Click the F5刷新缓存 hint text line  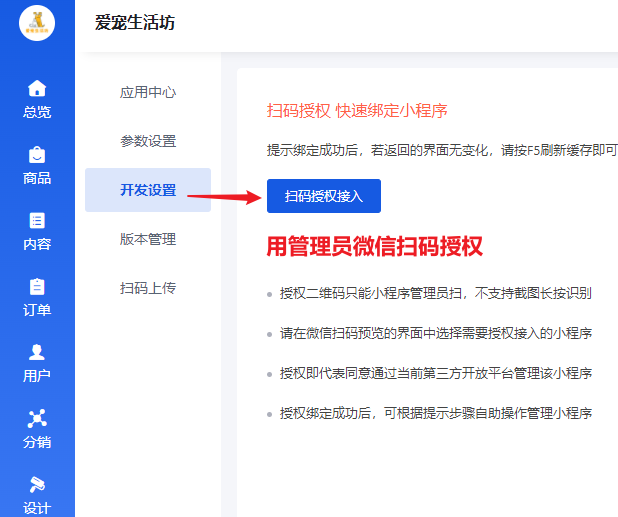click(442, 150)
